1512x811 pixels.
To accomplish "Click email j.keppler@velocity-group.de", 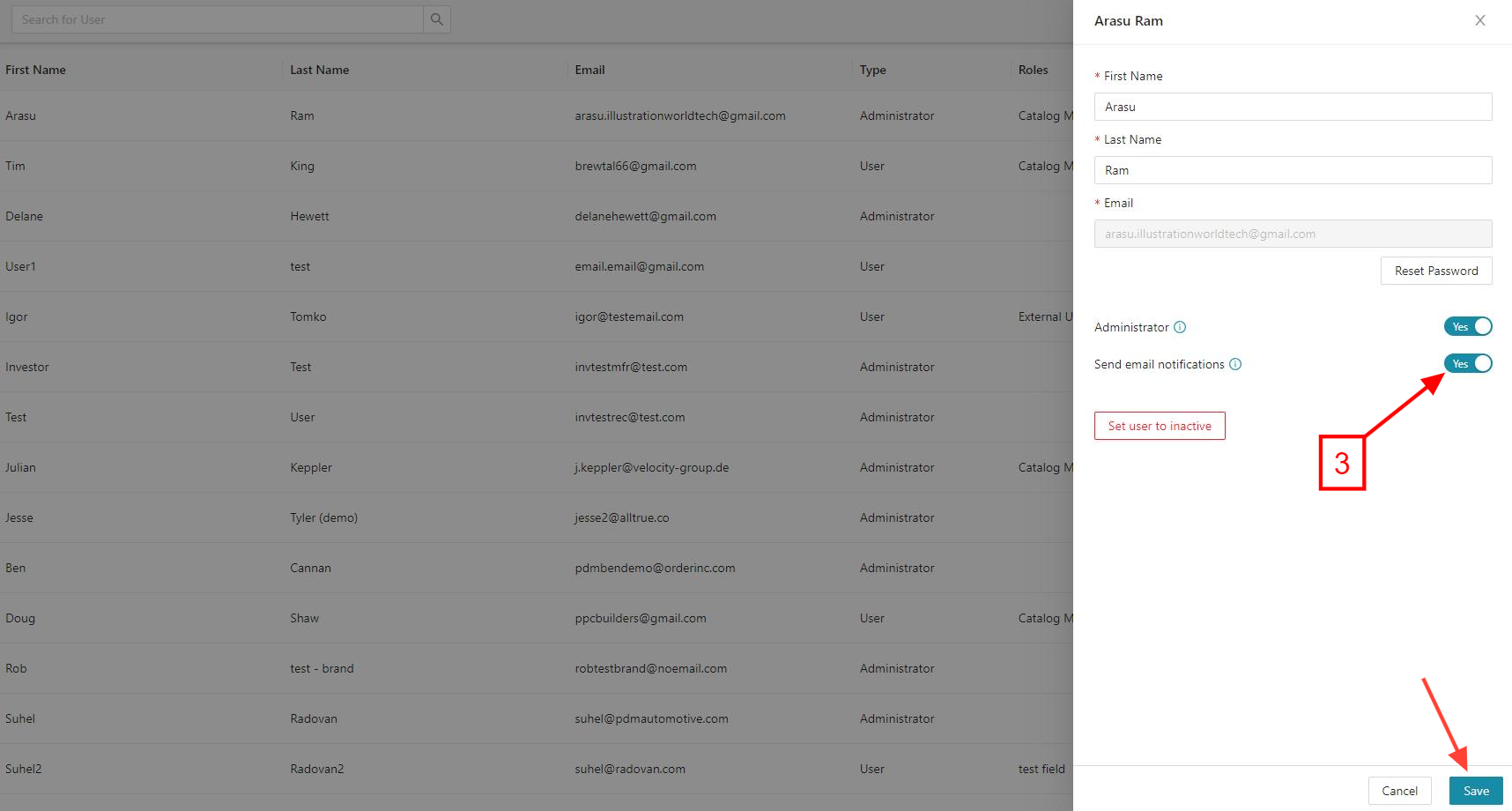I will 652,467.
